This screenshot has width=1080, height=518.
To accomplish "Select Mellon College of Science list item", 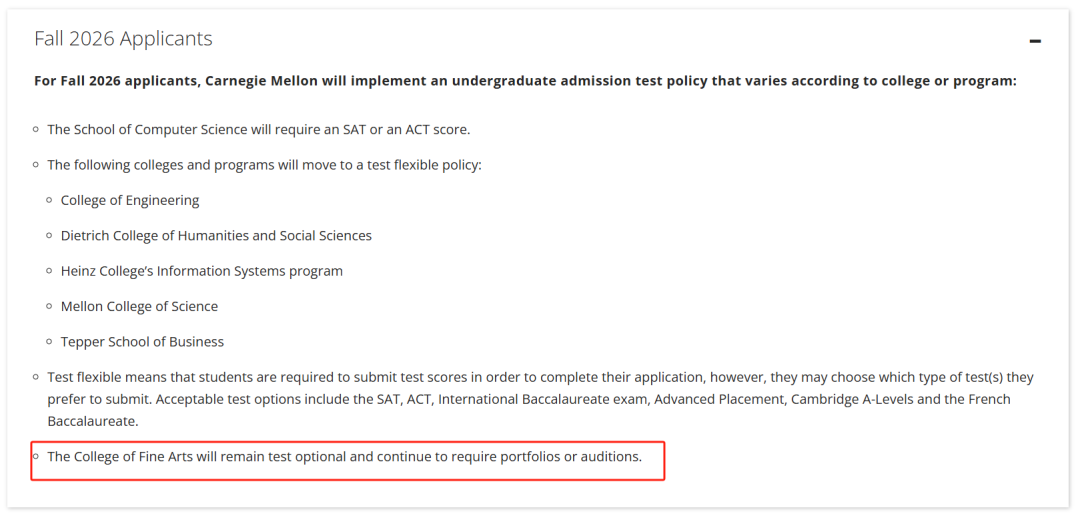I will coord(139,307).
